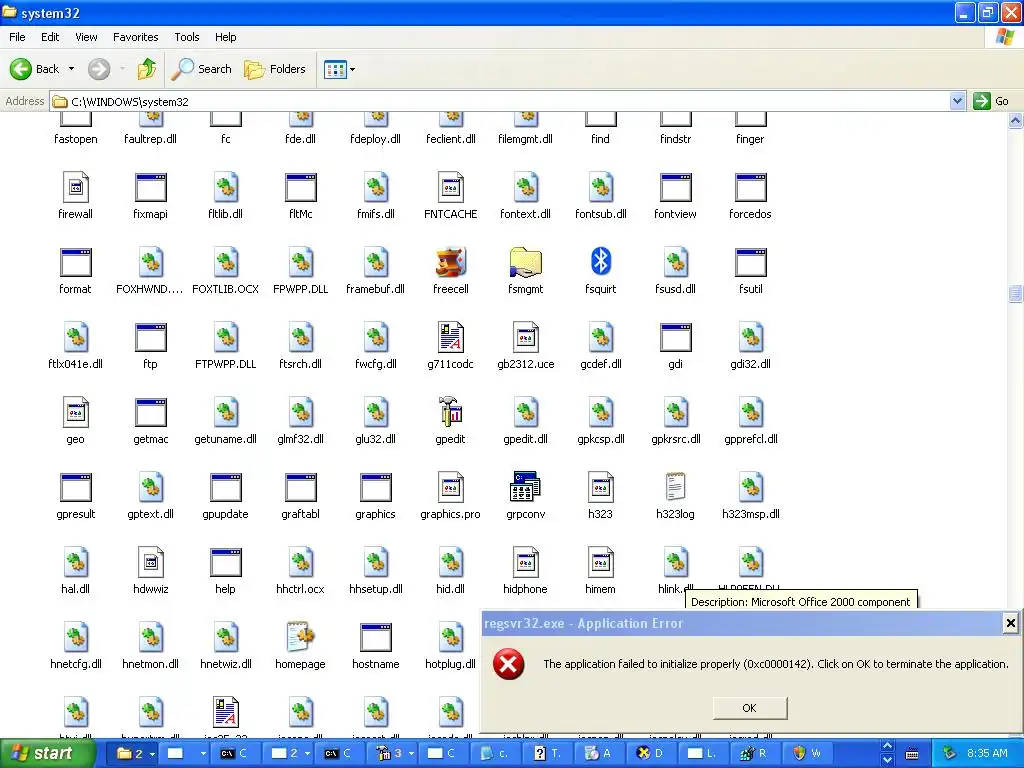Select the gpedit hammer icon
Viewport: 1024px width, 768px height.
point(451,412)
